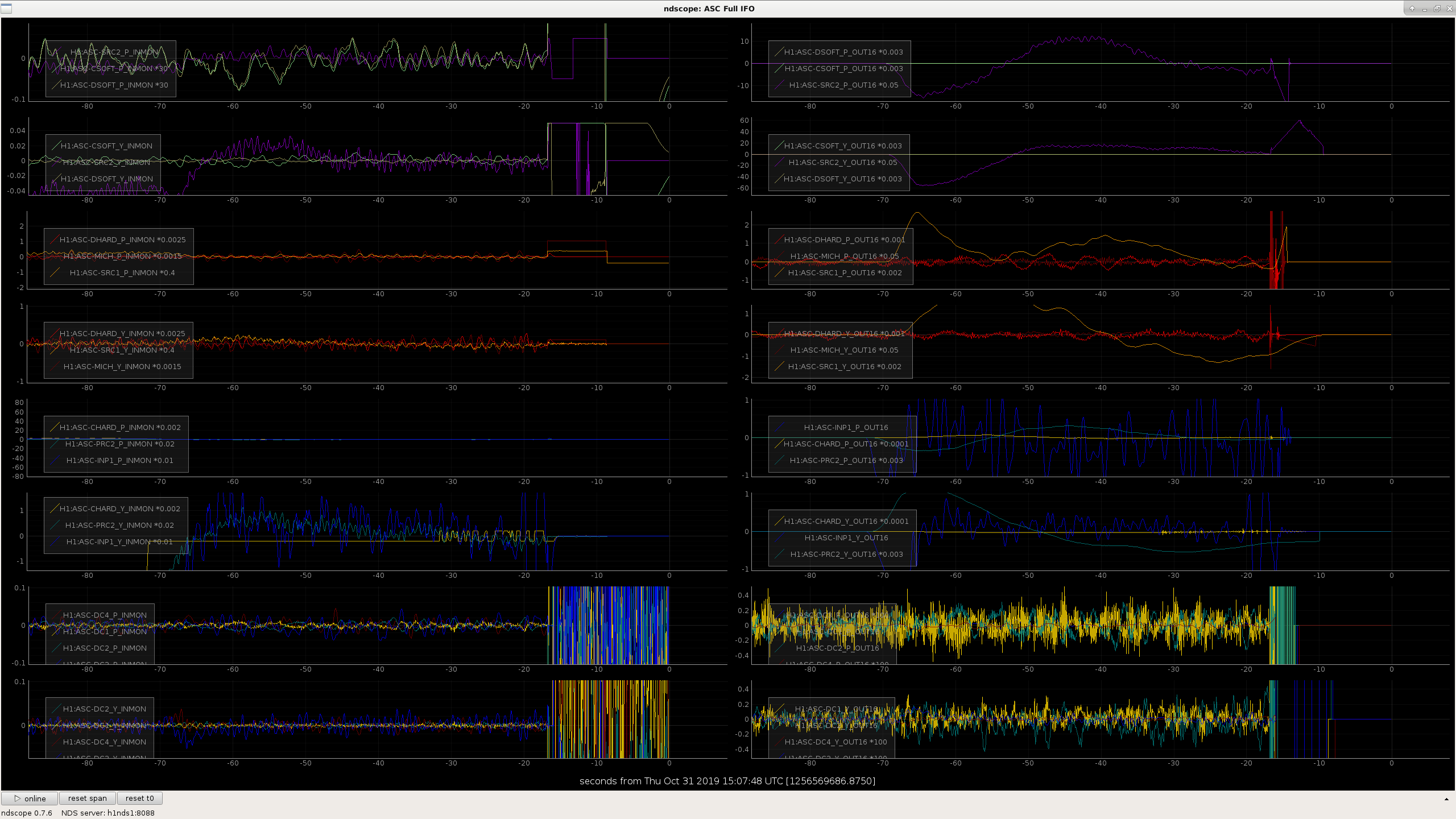Click legend label H1:ASC-DSOFT_Y_INMON
Image resolution: width=1456 pixels, height=819 pixels.
click(107, 179)
